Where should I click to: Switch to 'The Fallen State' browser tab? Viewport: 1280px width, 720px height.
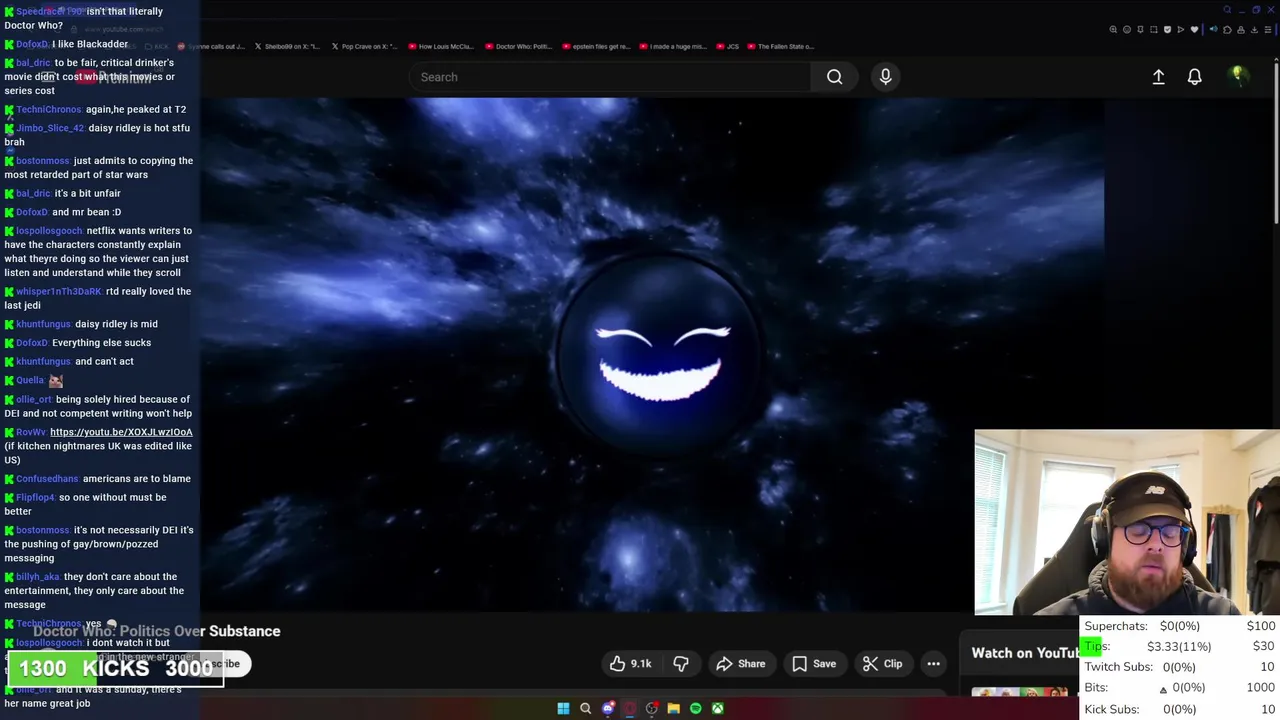click(x=780, y=46)
